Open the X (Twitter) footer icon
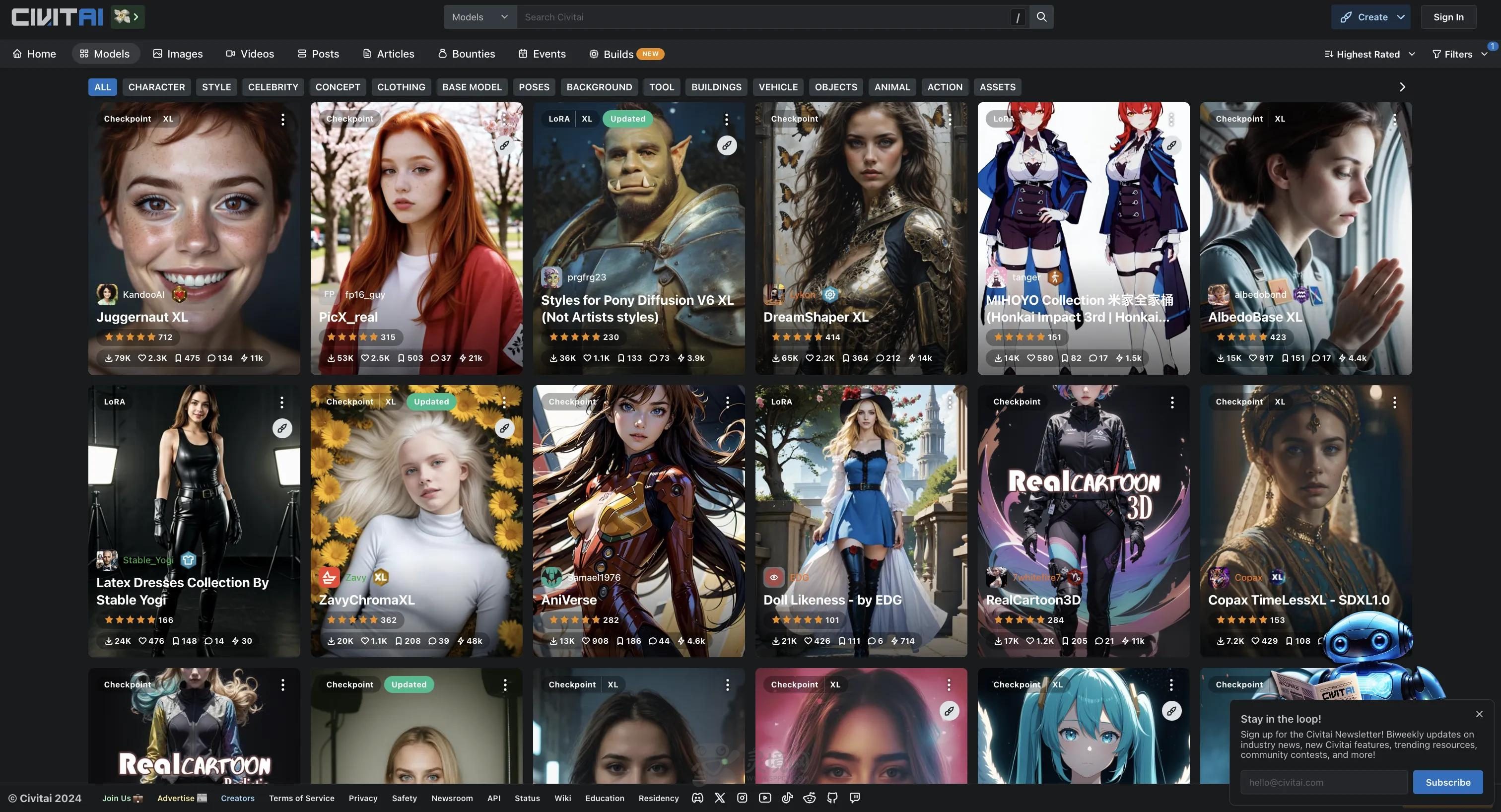Screen dimensions: 1501x812 (x=720, y=798)
